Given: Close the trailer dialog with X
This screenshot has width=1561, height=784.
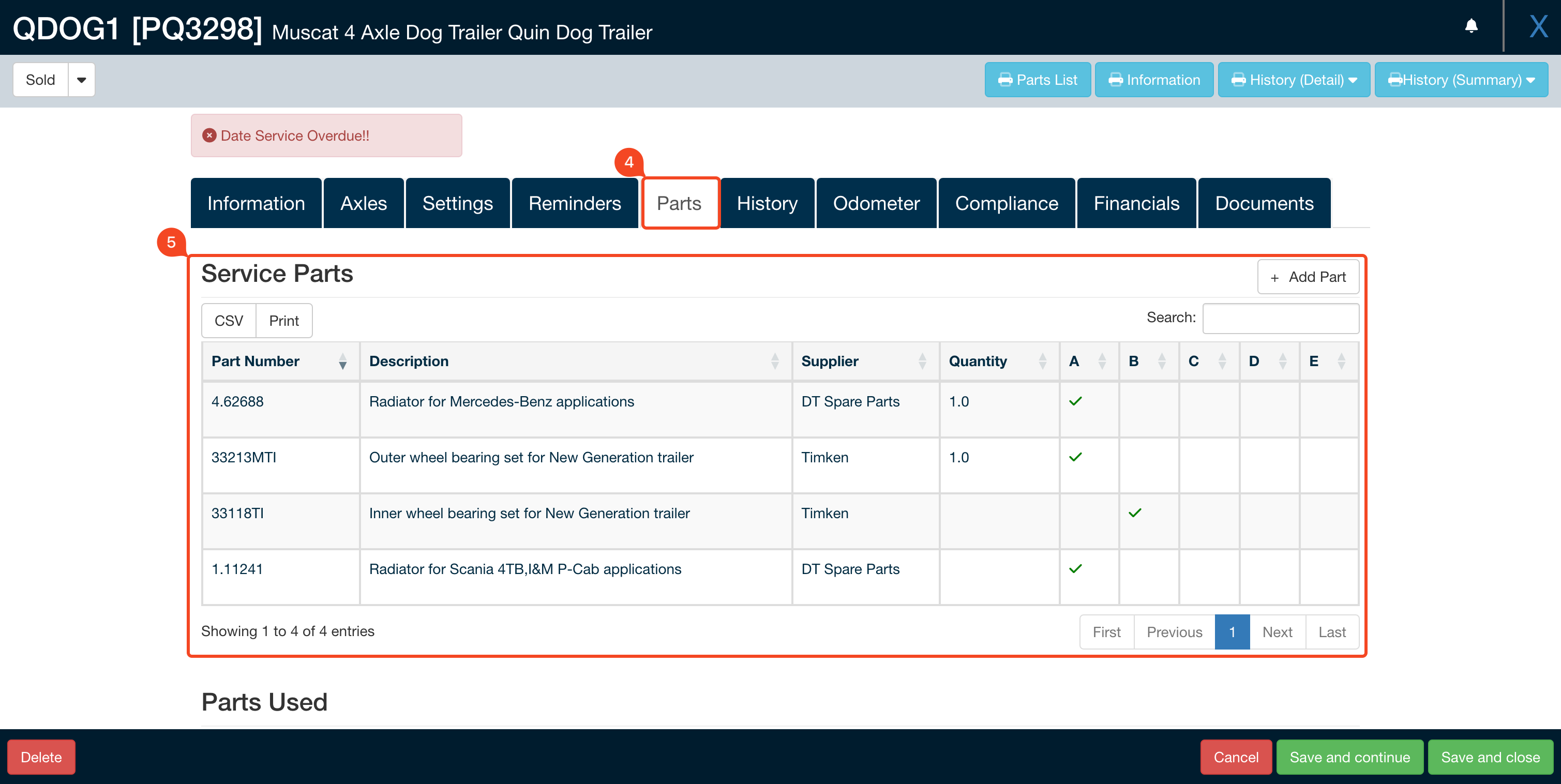Looking at the screenshot, I should pyautogui.click(x=1538, y=27).
